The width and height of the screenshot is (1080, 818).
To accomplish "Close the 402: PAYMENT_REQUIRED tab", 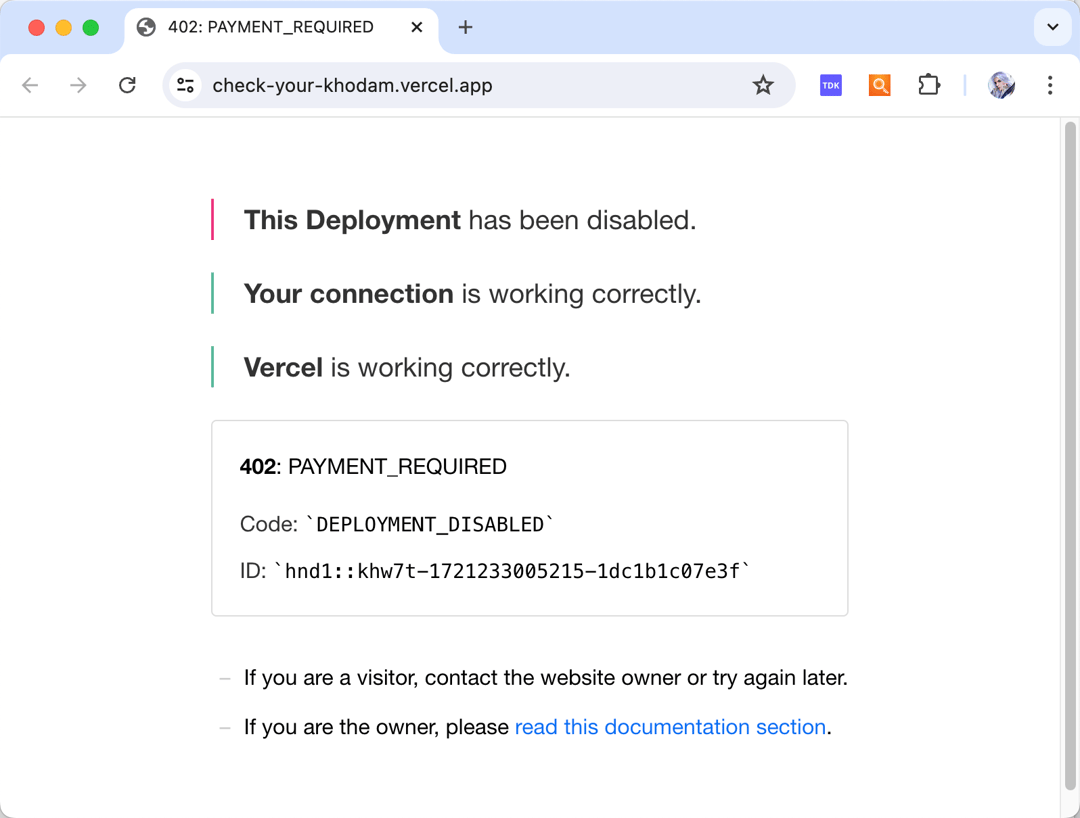I will pyautogui.click(x=417, y=27).
